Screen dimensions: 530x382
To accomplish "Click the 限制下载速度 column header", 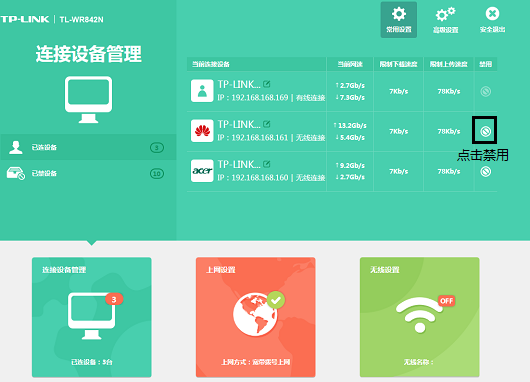I will 399,64.
